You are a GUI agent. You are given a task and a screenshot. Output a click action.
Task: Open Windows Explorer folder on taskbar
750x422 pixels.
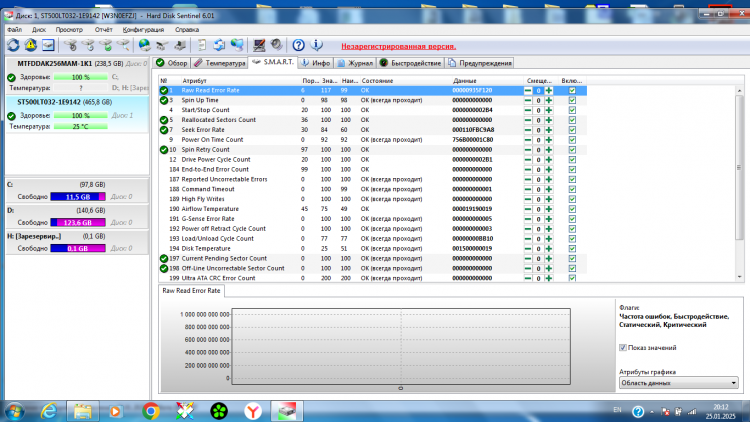(x=83, y=411)
